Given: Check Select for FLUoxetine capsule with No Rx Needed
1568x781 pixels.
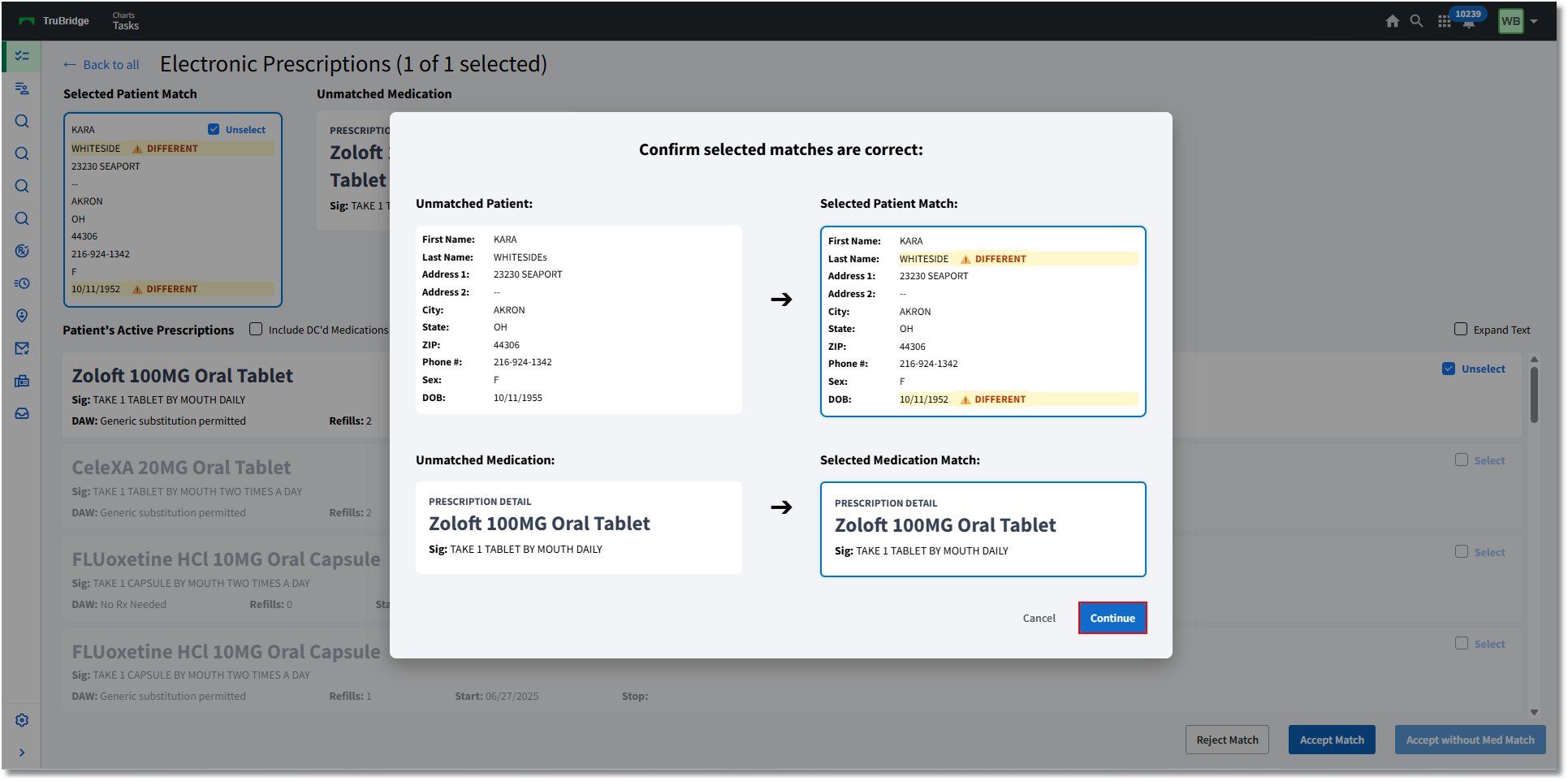Looking at the screenshot, I should coord(1462,551).
